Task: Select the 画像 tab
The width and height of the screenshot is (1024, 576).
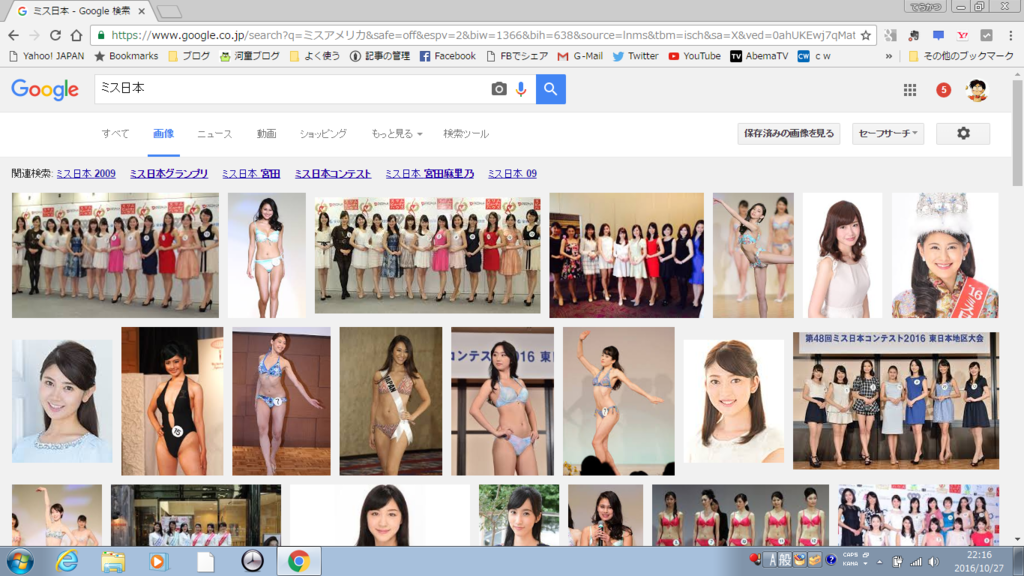Action: (x=163, y=133)
